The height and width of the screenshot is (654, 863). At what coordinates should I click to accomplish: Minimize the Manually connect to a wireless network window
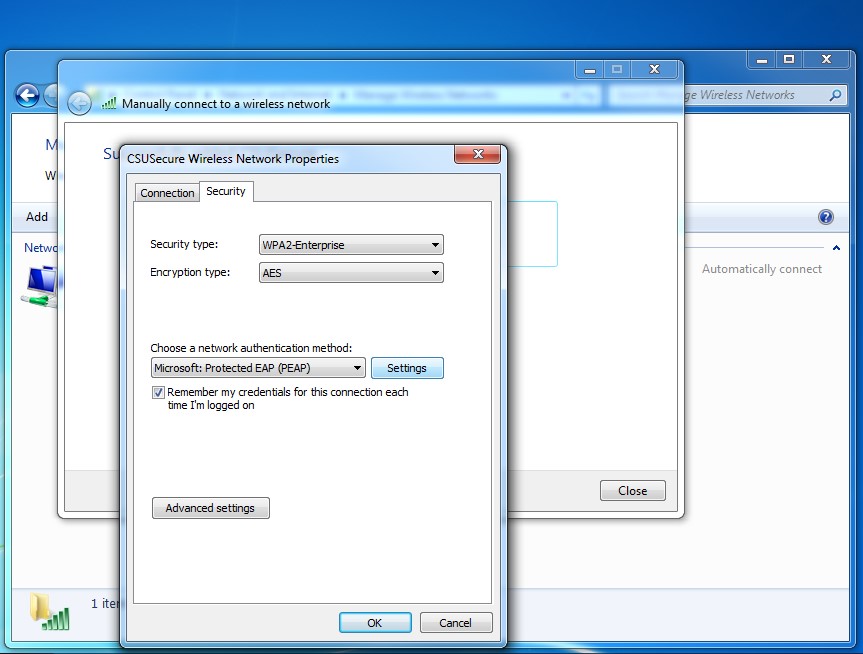(590, 70)
